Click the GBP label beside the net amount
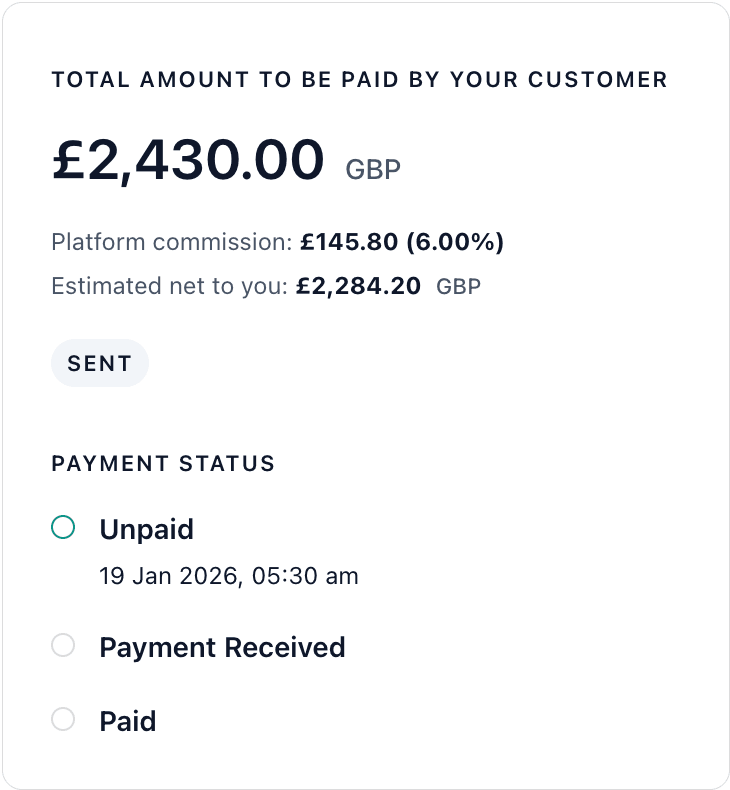This screenshot has width=730, height=790. 459,288
